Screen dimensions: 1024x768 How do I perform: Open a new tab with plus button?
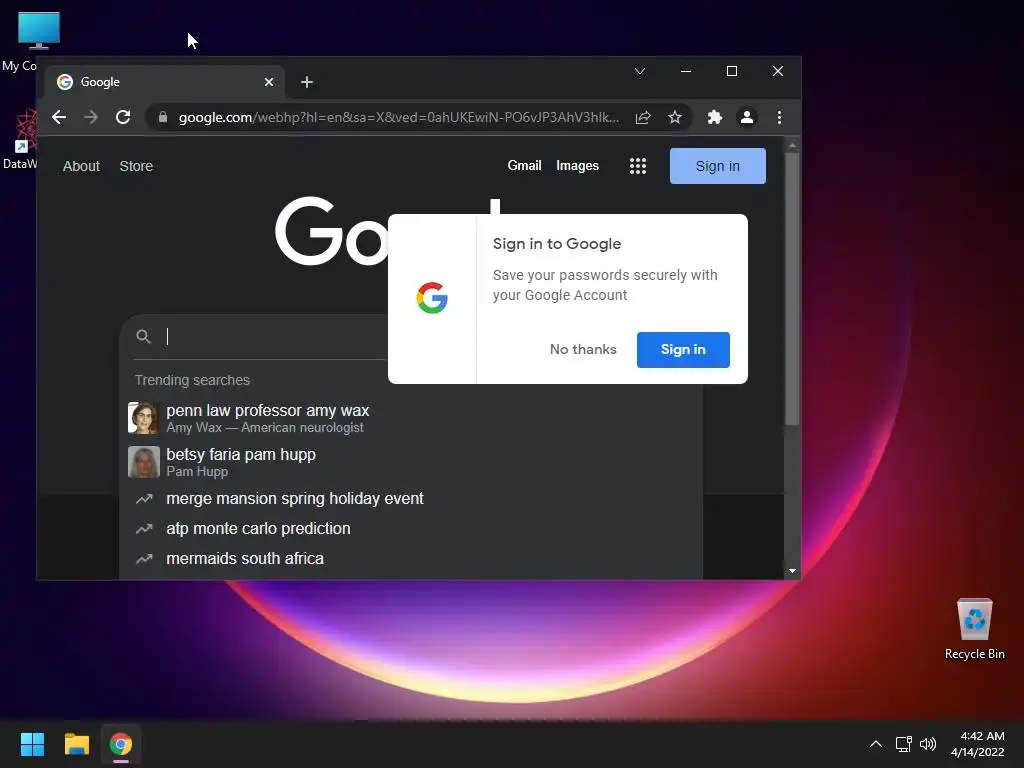[307, 82]
